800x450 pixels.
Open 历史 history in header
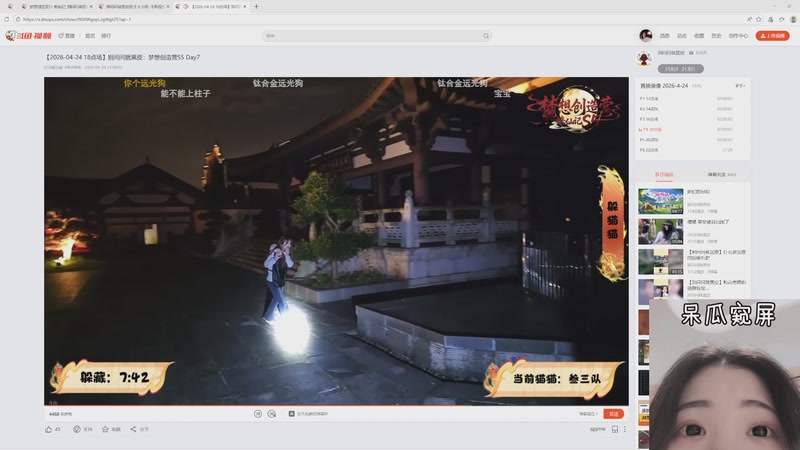[716, 36]
